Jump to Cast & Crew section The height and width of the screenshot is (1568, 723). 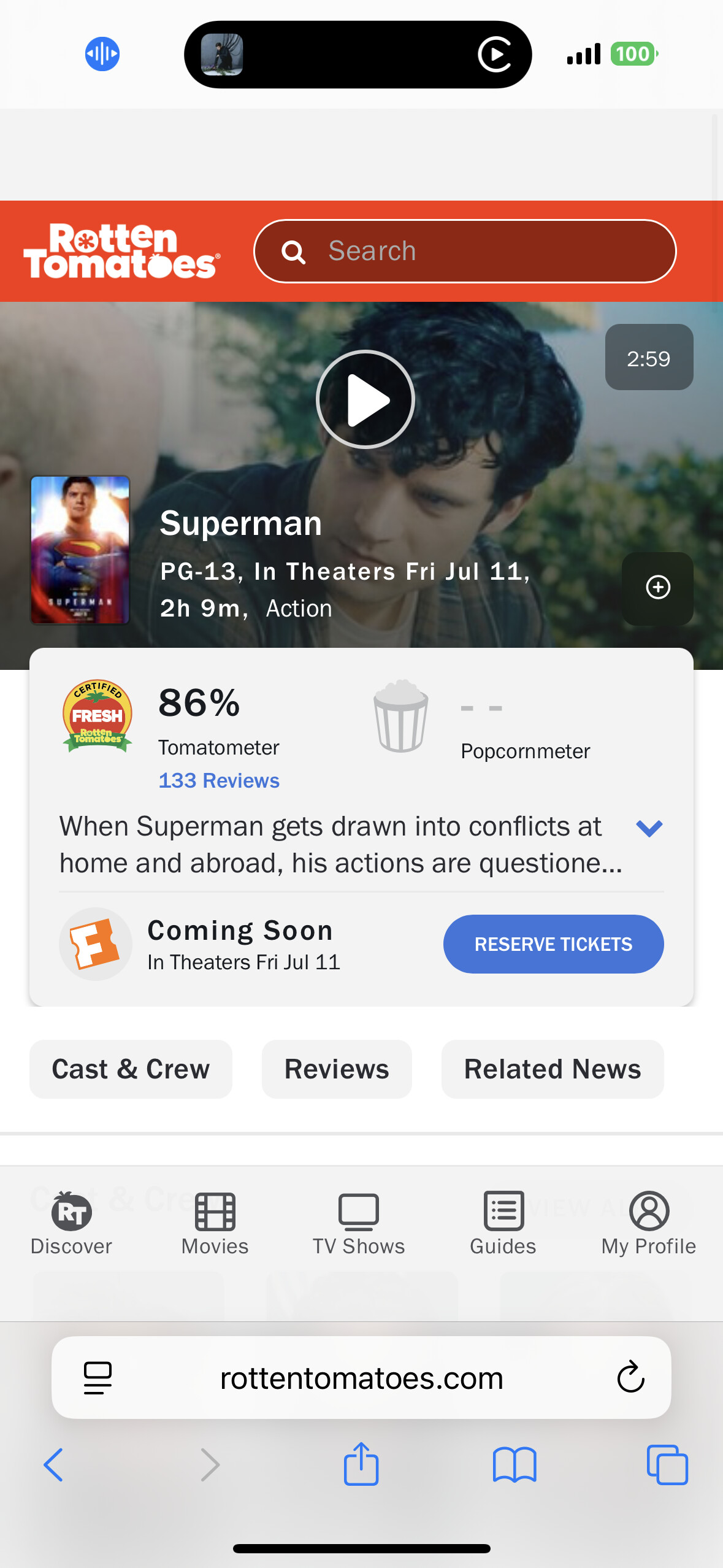pos(131,1069)
